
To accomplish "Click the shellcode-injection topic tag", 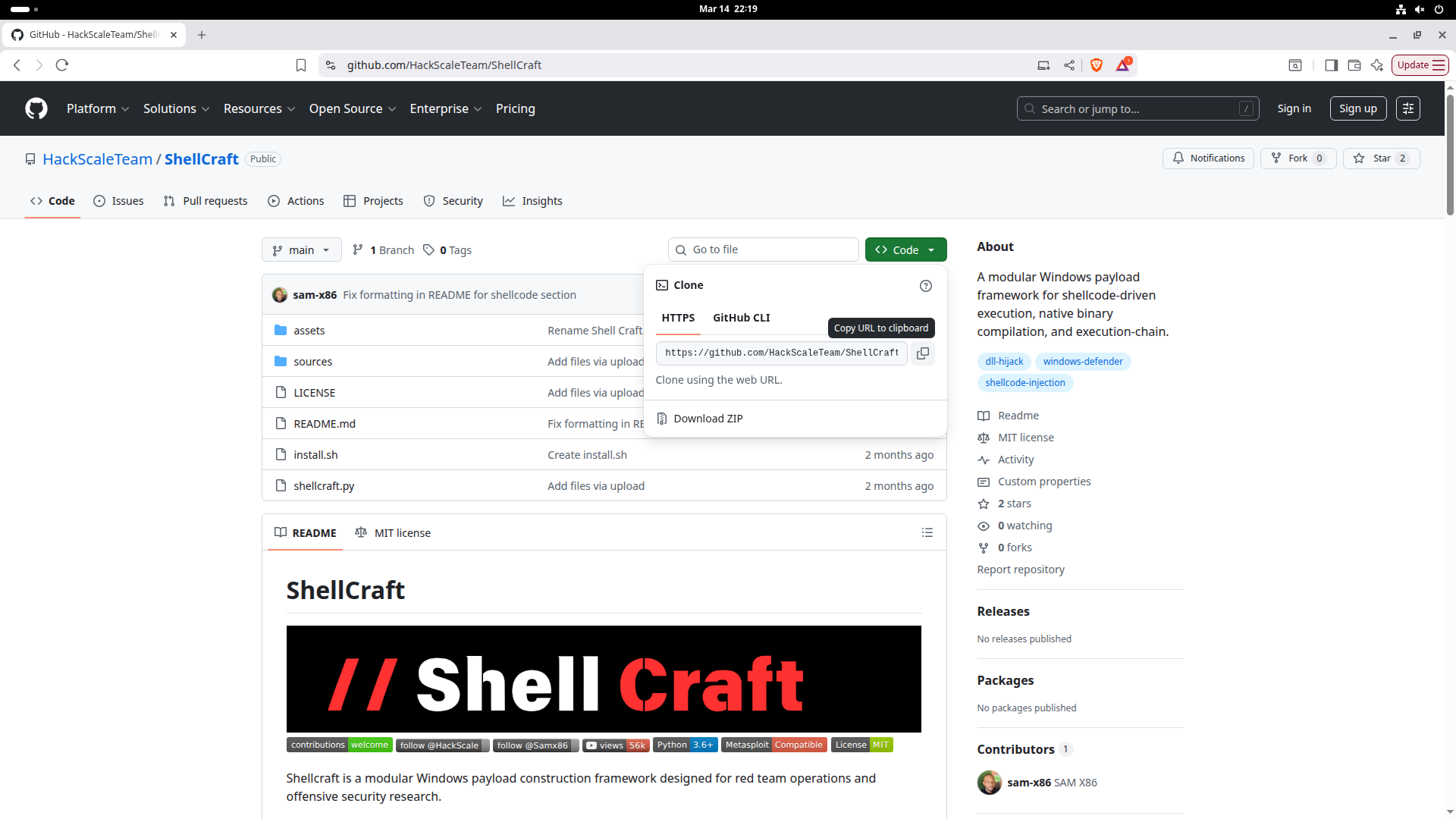I will click(x=1025, y=383).
